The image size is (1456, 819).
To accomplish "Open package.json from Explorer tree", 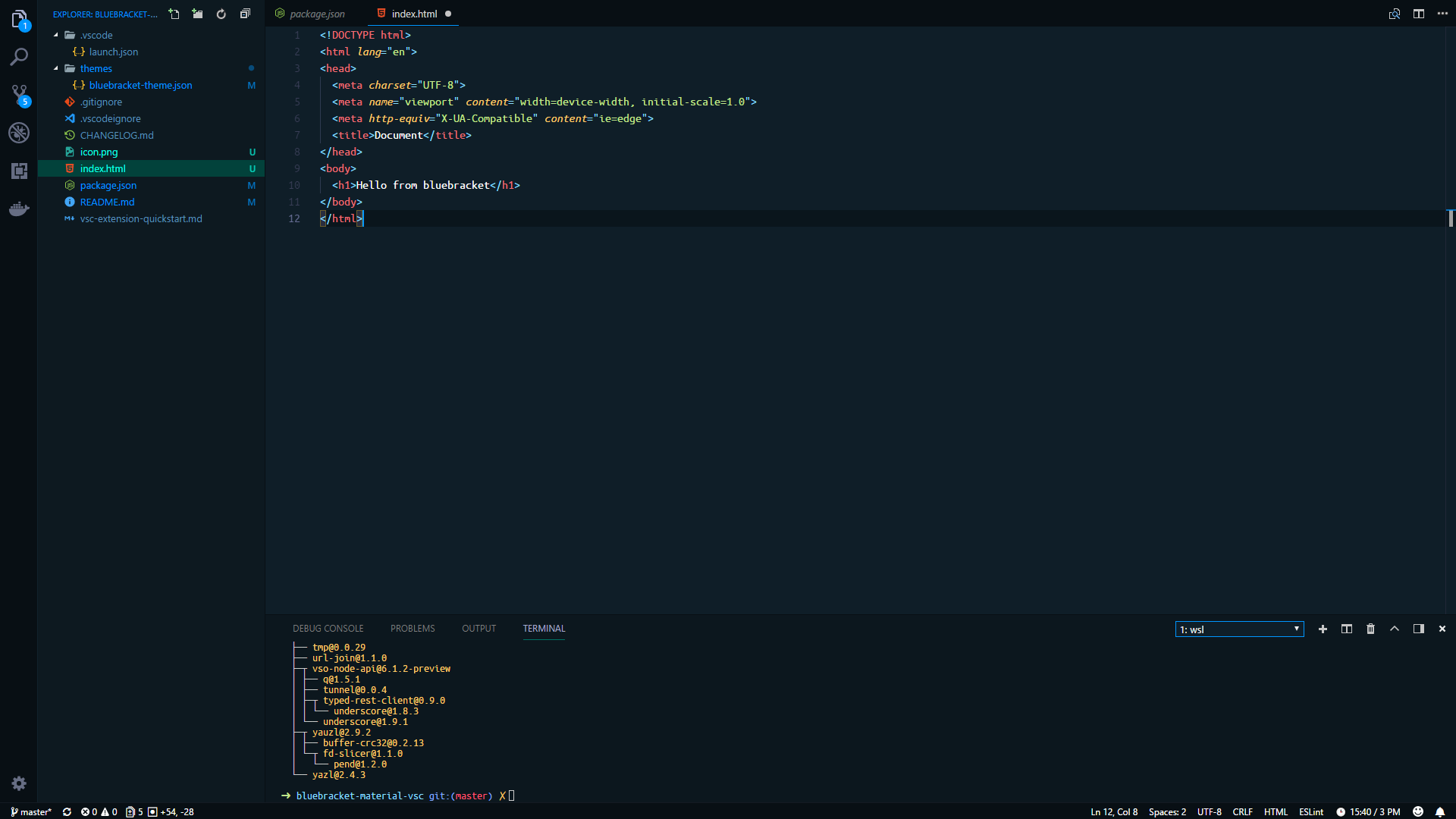I will pyautogui.click(x=151, y=185).
